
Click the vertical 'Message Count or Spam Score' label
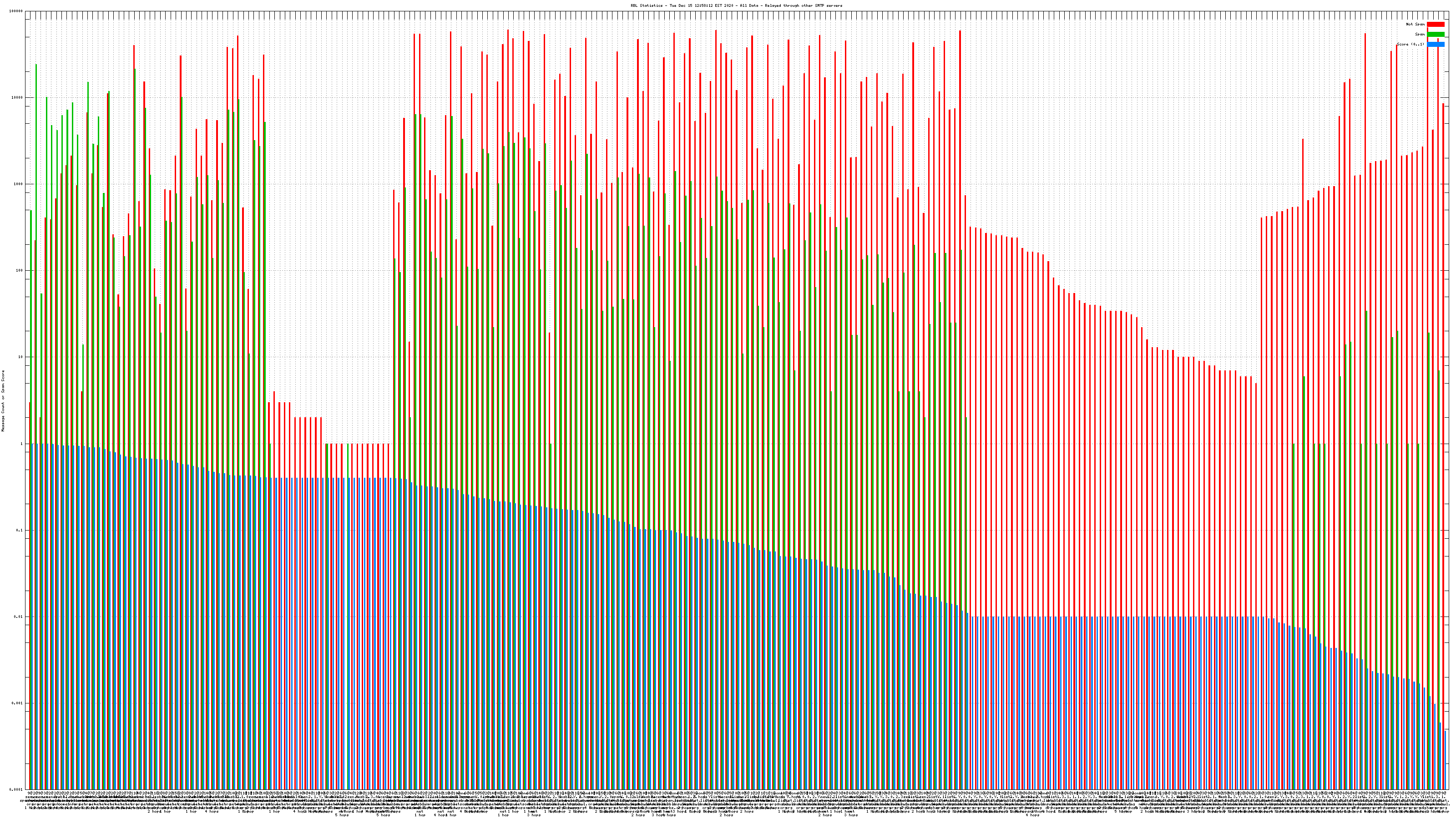tap(3, 401)
